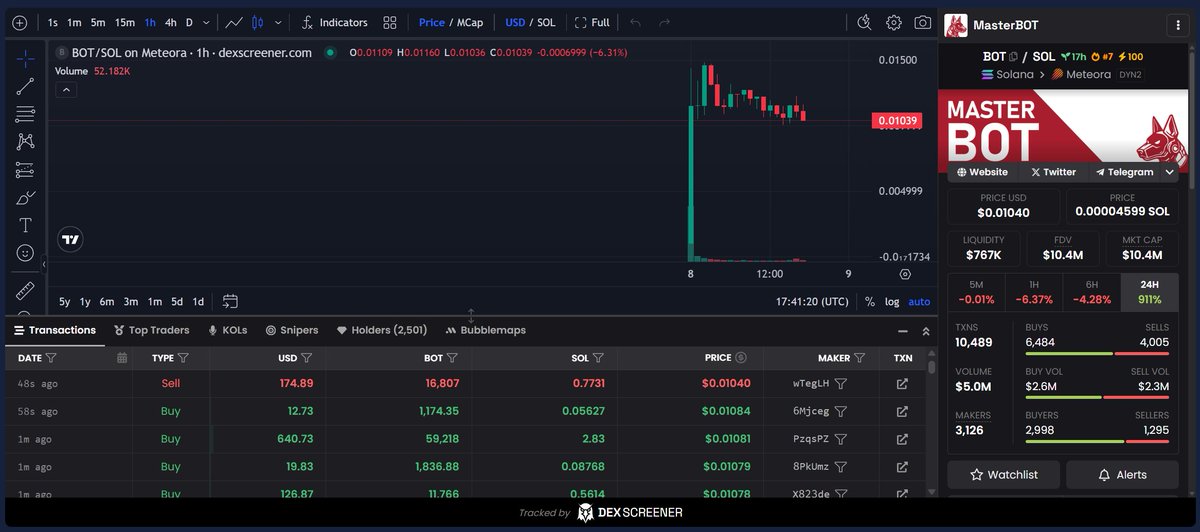The image size is (1200, 532).
Task: Add a symbol with the plus-circle icon
Action: (20, 22)
